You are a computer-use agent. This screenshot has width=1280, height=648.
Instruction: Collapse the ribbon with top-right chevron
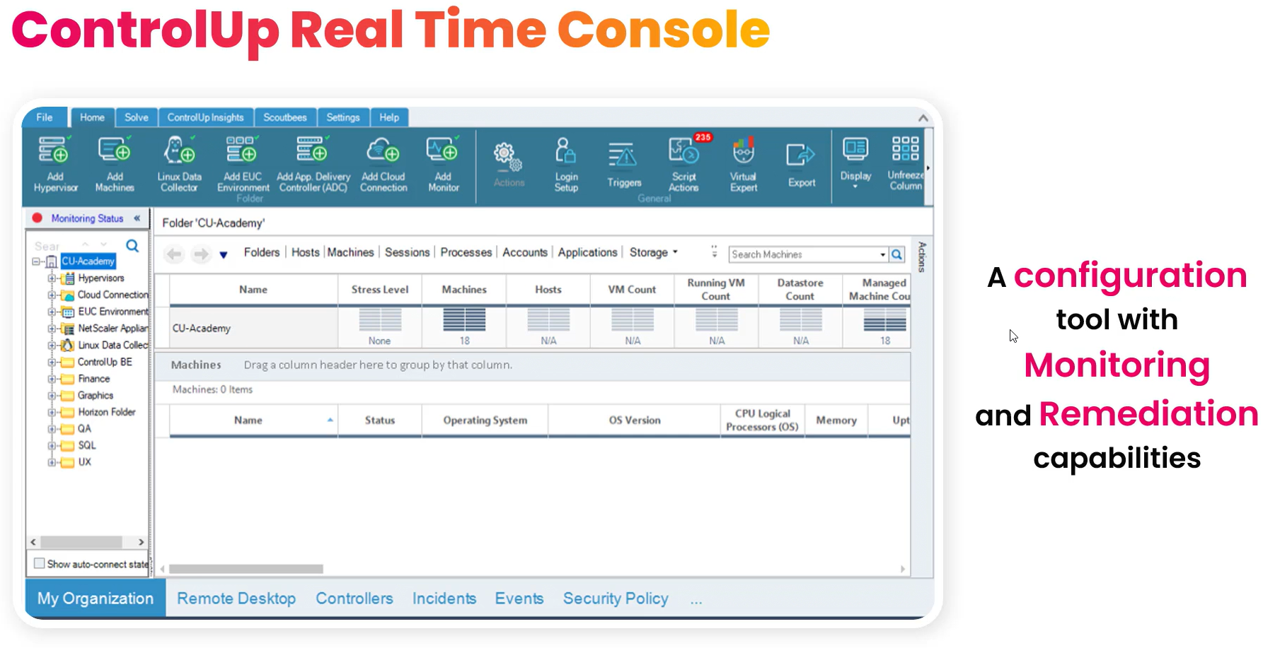coord(923,118)
